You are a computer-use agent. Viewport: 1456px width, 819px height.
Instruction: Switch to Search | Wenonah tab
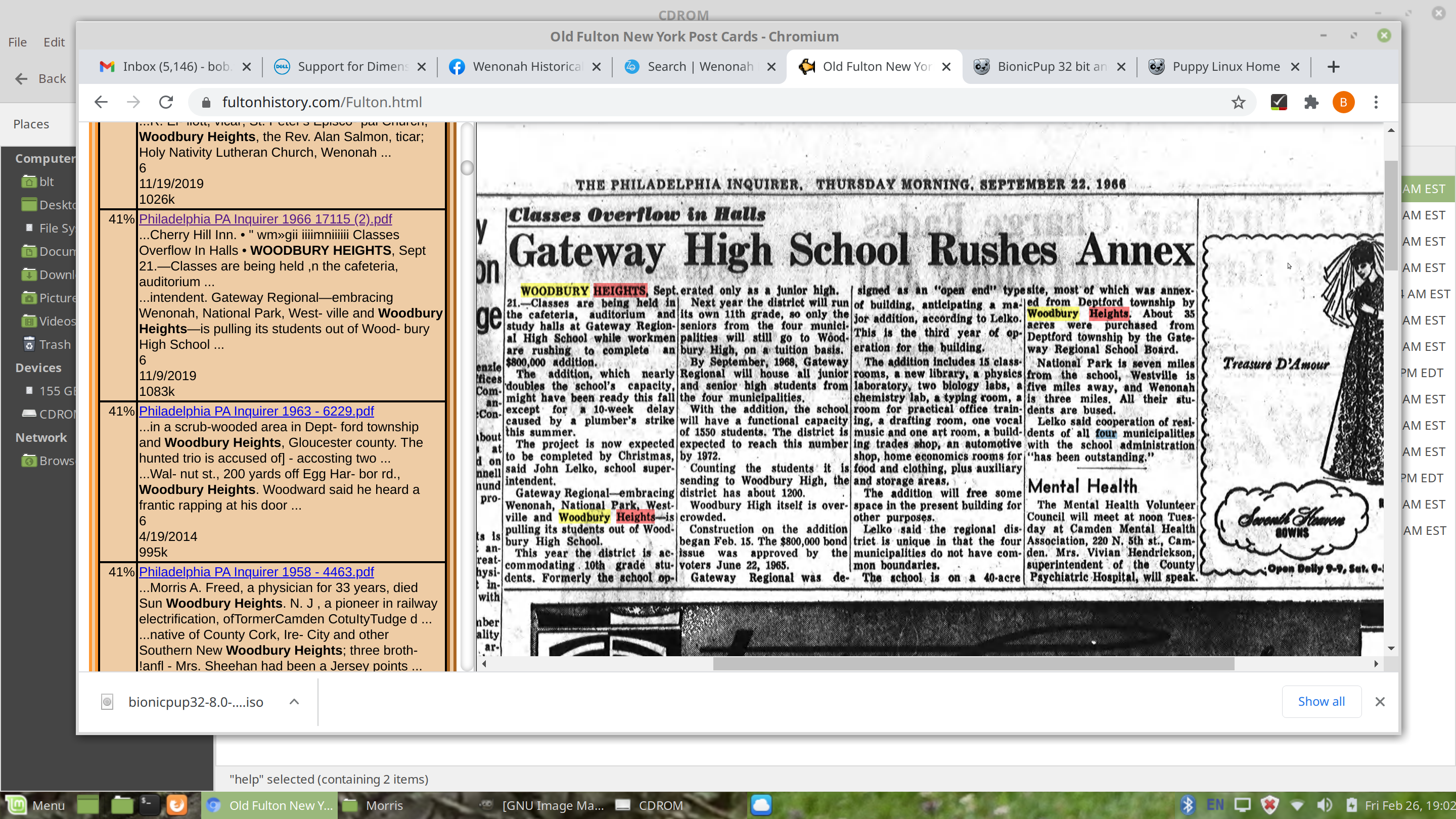[x=699, y=67]
